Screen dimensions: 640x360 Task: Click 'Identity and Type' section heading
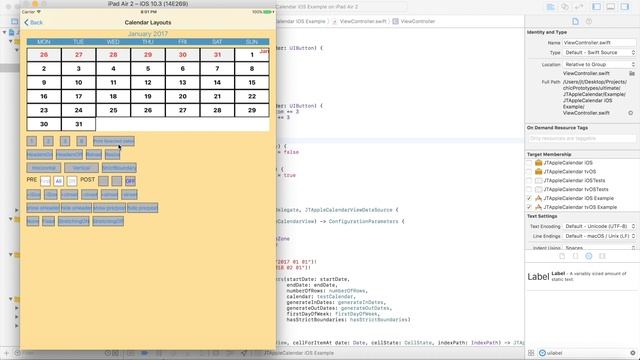click(547, 32)
